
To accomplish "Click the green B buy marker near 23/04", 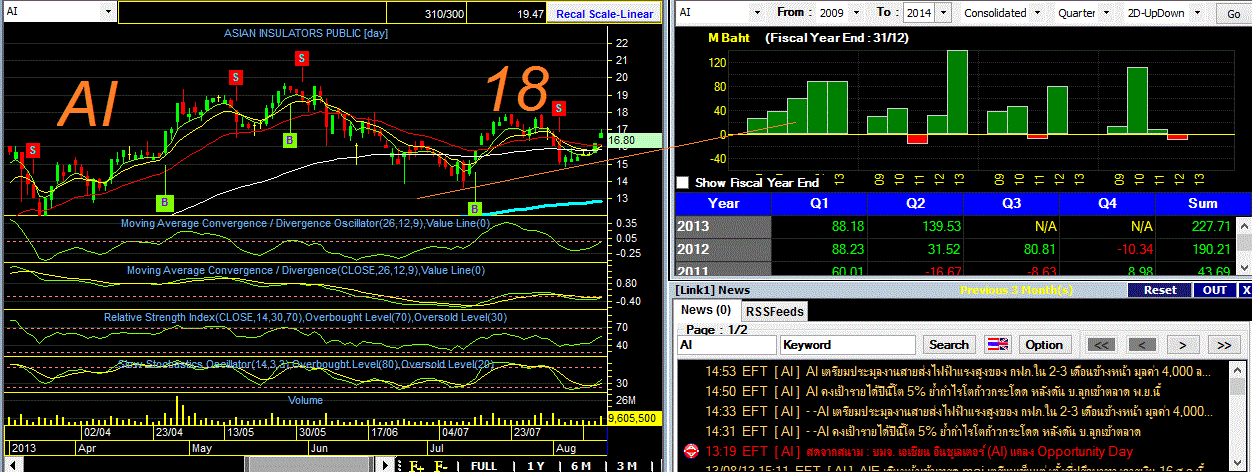I will (x=163, y=203).
